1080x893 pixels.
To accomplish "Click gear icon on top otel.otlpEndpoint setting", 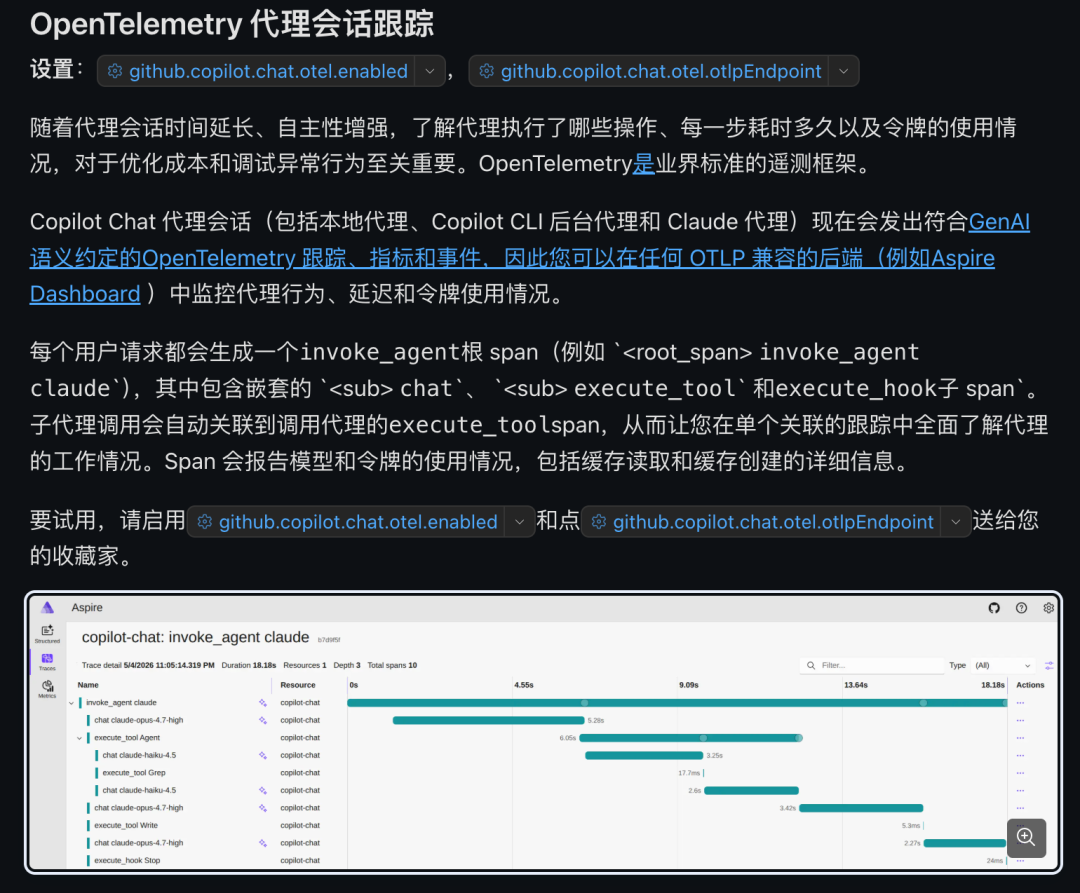I will (x=486, y=71).
